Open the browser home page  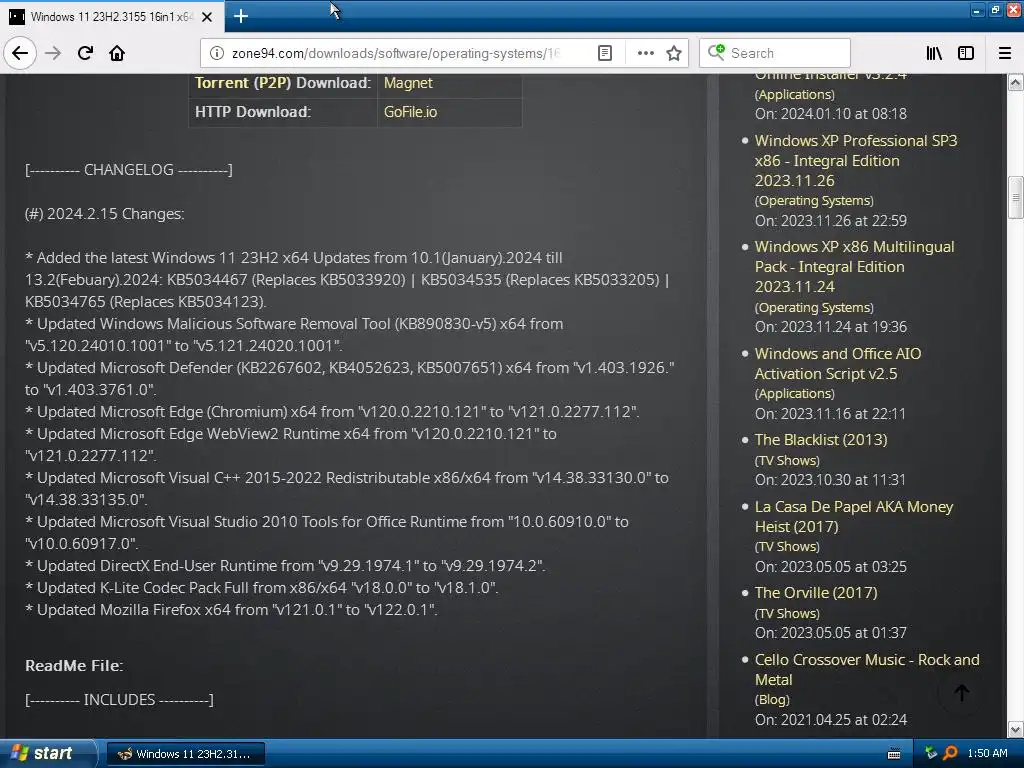click(x=117, y=53)
